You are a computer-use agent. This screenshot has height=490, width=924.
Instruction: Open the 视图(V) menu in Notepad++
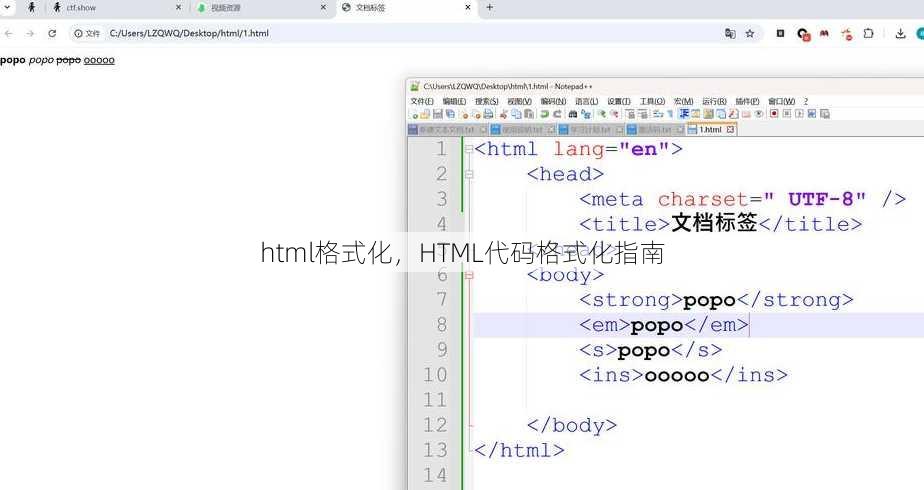point(519,101)
